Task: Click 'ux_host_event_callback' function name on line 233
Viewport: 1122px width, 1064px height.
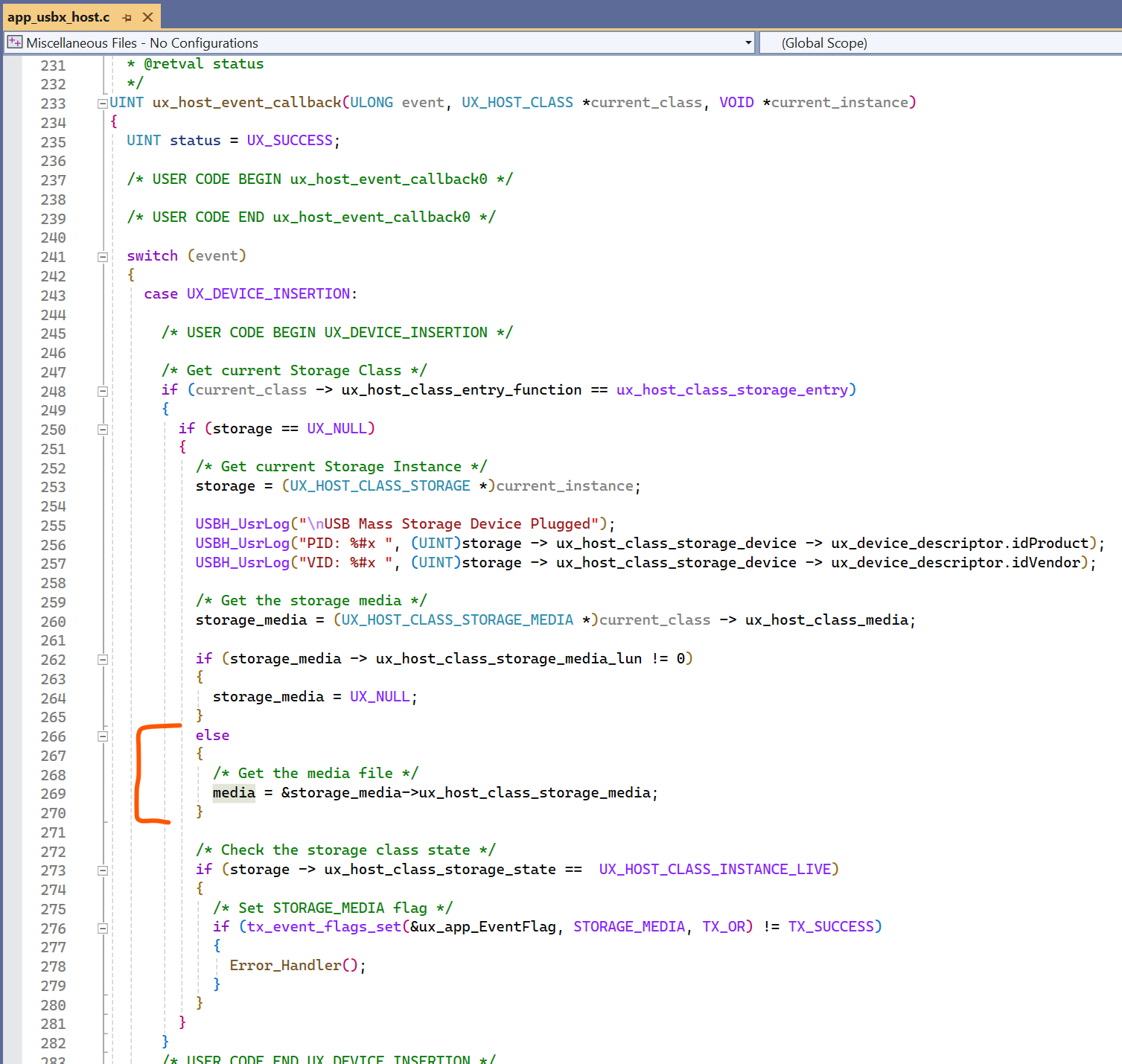Action: pos(246,102)
